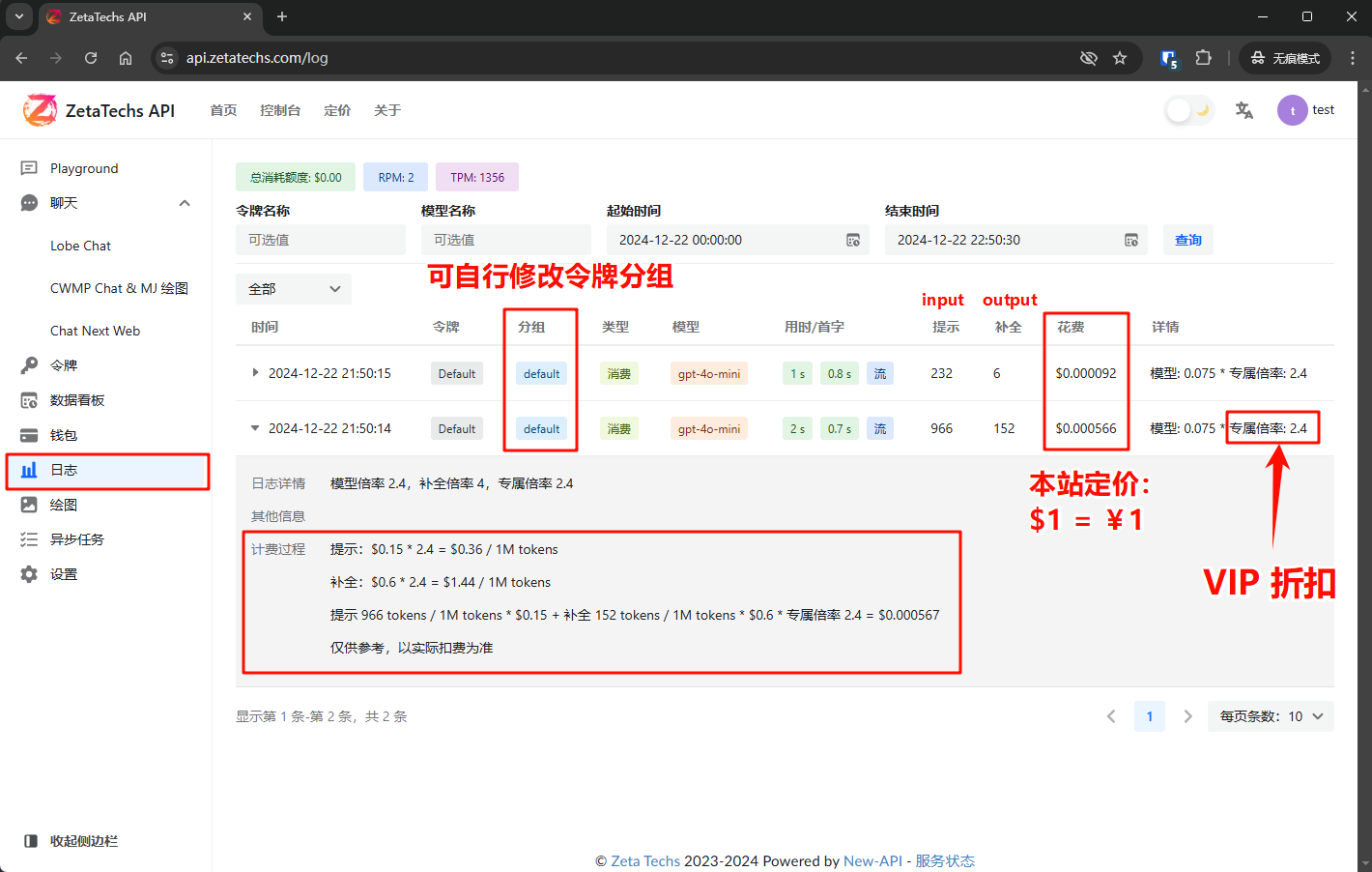Screen dimensions: 1372x872
Task: Follow the New-API footer link
Action: tap(872, 860)
